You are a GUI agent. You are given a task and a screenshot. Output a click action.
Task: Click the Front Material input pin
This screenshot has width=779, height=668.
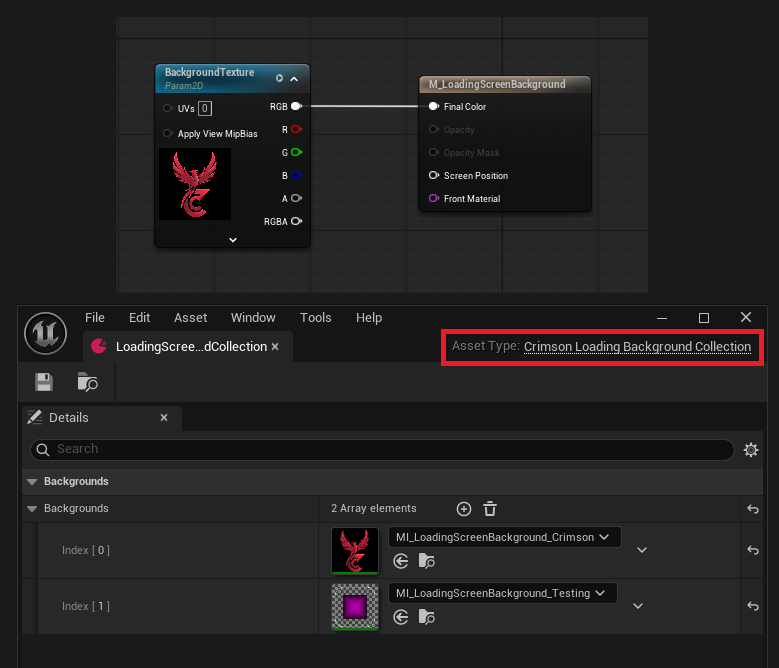pyautogui.click(x=434, y=198)
